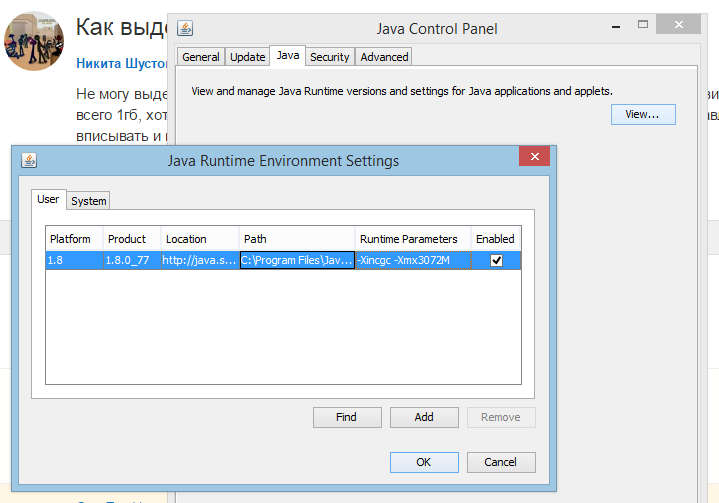Edit the Runtime Parameters field -Xincgc -Xmx3072M
This screenshot has height=503, width=719.
coord(412,260)
